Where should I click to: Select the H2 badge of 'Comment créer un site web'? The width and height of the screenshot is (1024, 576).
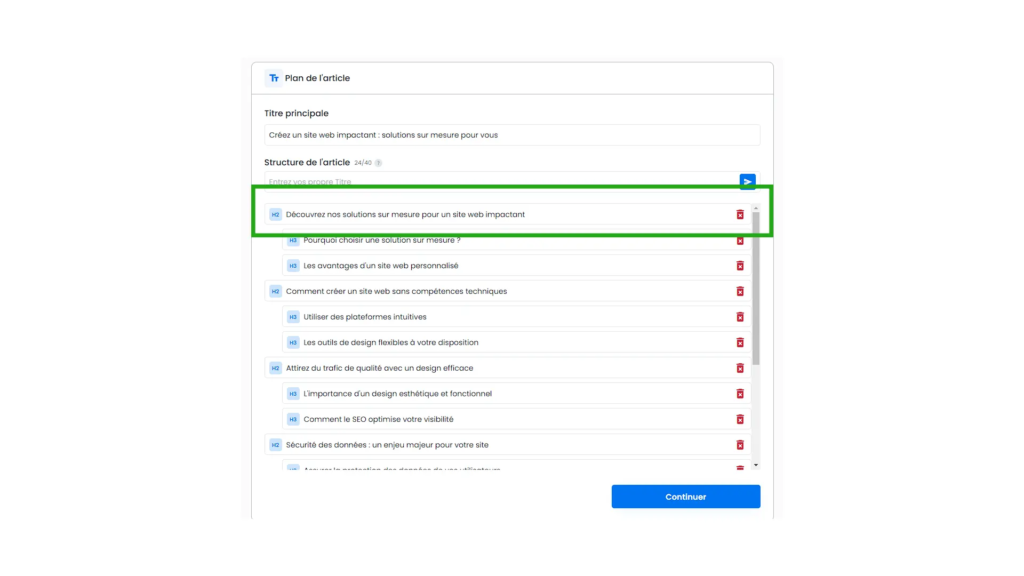(x=275, y=291)
